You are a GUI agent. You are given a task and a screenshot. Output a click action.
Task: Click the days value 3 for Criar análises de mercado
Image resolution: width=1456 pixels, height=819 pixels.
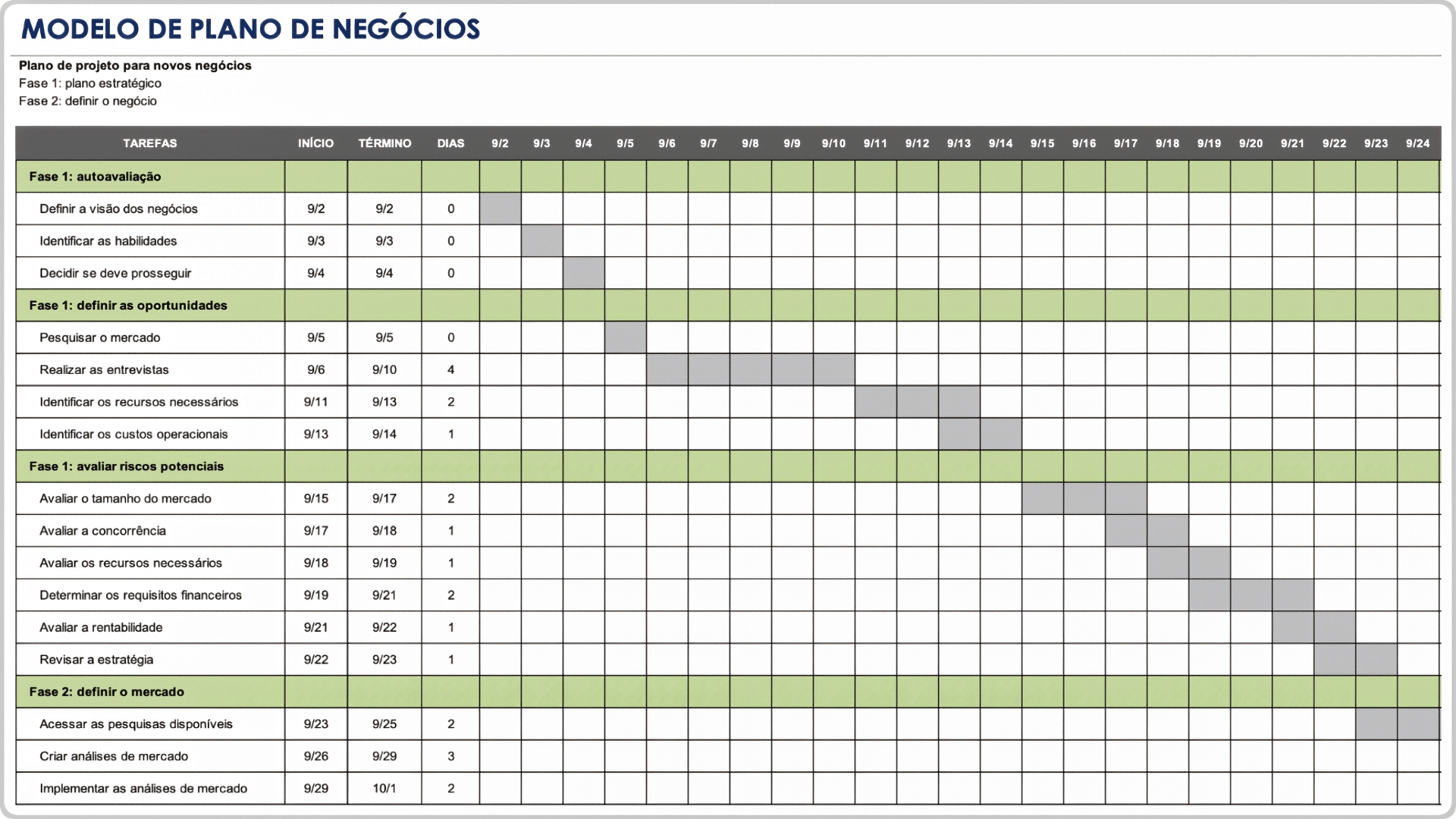coord(450,756)
